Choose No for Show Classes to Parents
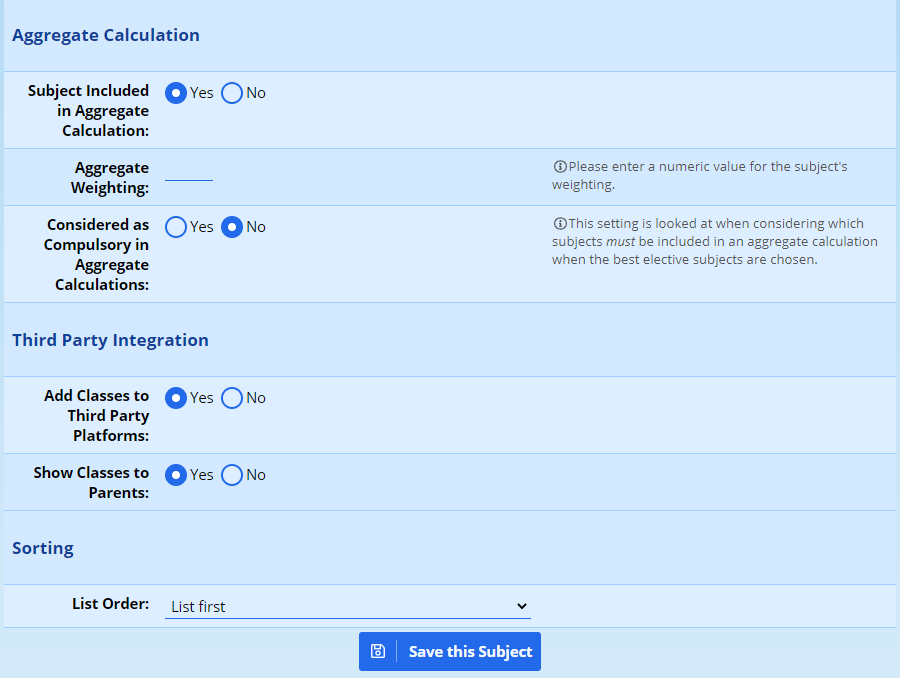 point(232,475)
